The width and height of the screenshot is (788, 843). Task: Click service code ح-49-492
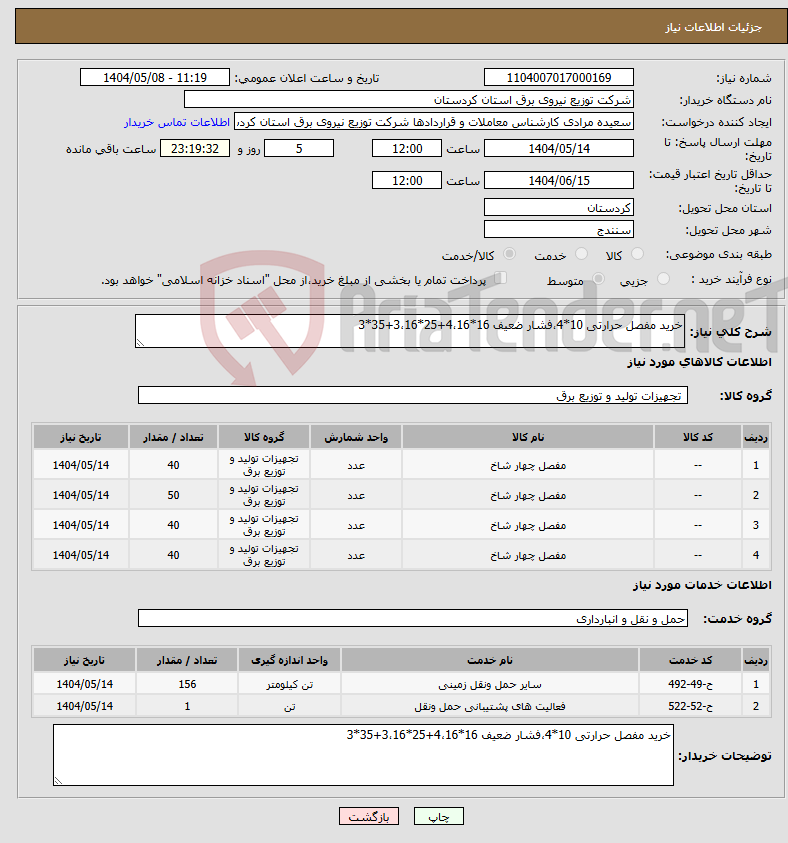[x=690, y=684]
